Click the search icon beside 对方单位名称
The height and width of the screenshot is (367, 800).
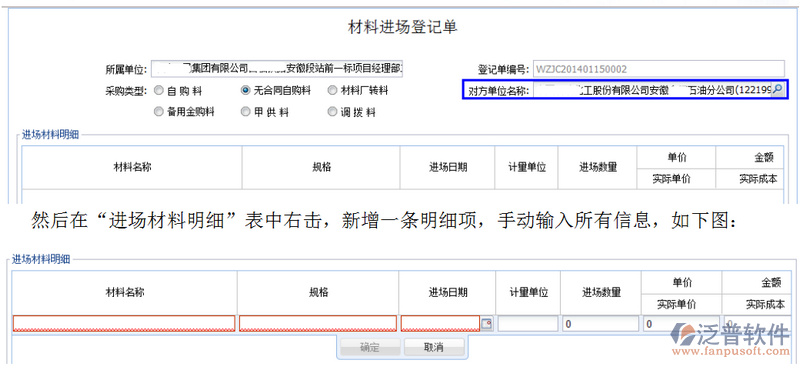click(777, 90)
